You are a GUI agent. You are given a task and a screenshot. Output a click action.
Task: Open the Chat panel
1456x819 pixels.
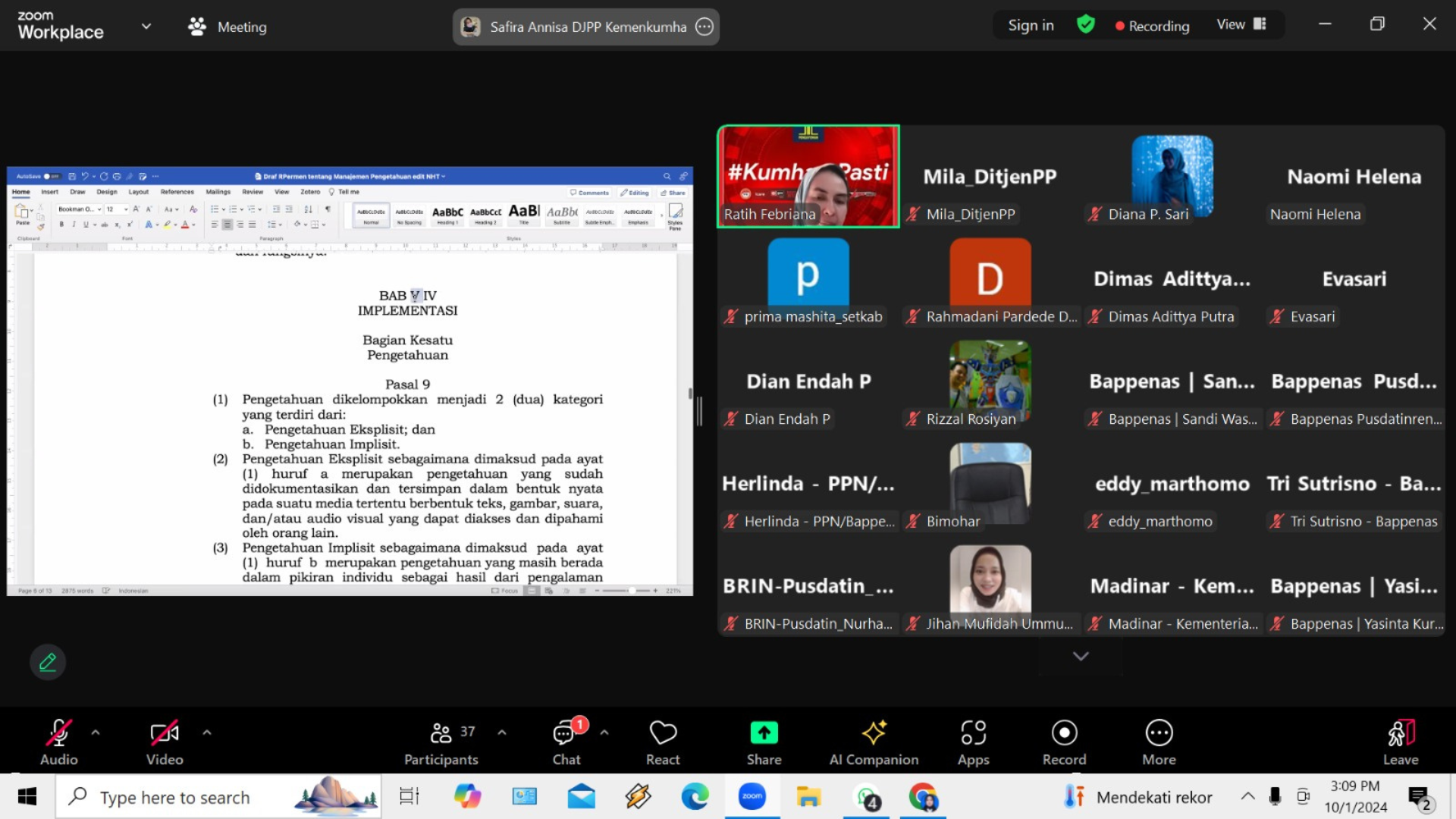point(566,742)
